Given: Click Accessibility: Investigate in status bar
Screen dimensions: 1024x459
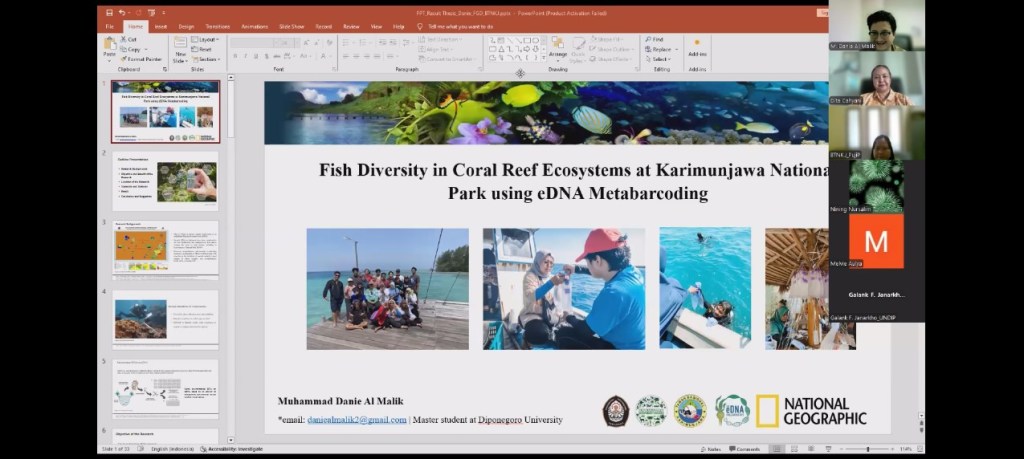Looking at the screenshot, I should point(235,449).
